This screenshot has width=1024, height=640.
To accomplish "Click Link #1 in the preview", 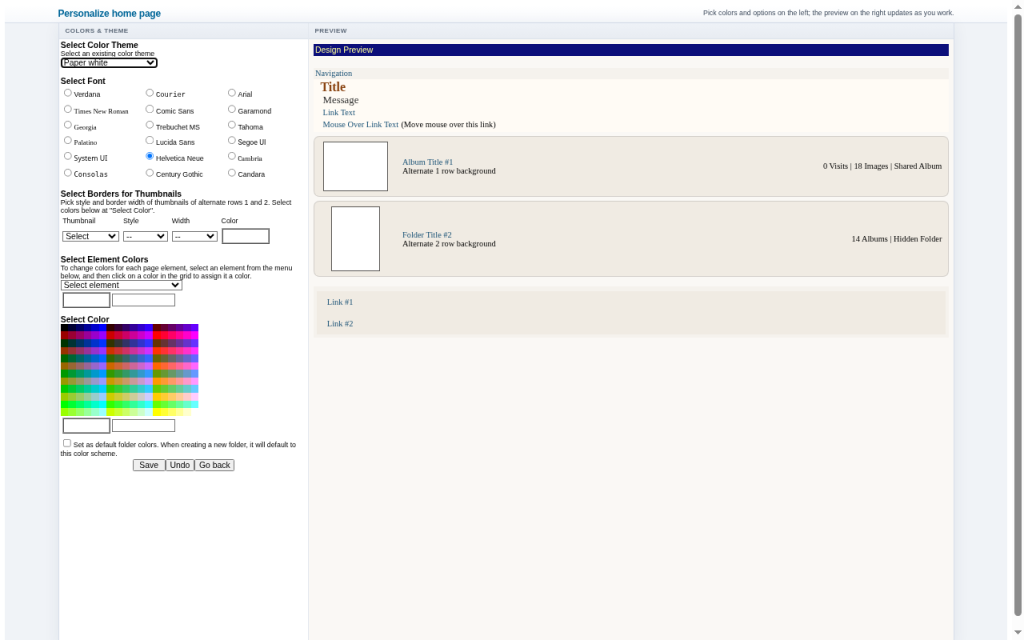I will [x=340, y=302].
